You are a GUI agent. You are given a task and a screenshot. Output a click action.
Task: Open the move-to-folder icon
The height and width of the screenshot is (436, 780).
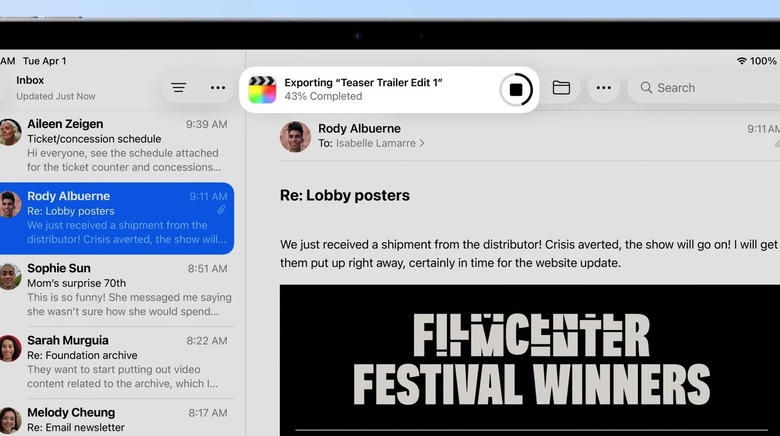click(x=561, y=88)
